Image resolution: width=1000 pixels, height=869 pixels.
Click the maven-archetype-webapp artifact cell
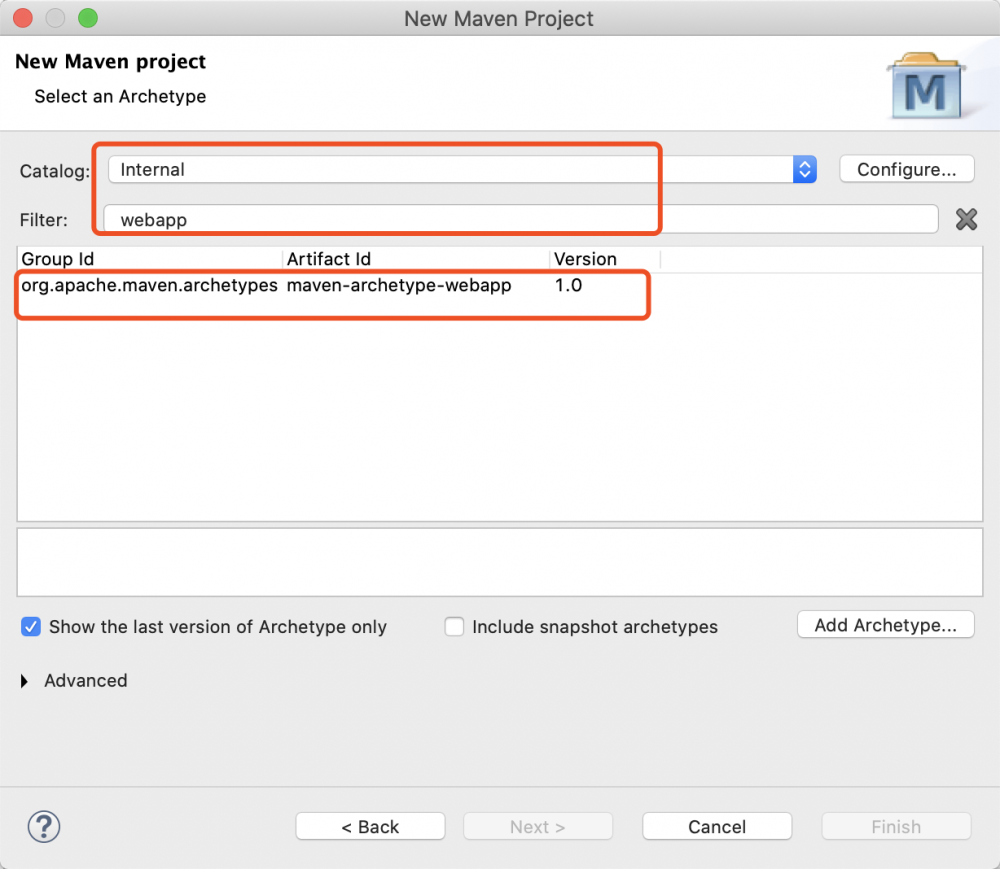[399, 285]
